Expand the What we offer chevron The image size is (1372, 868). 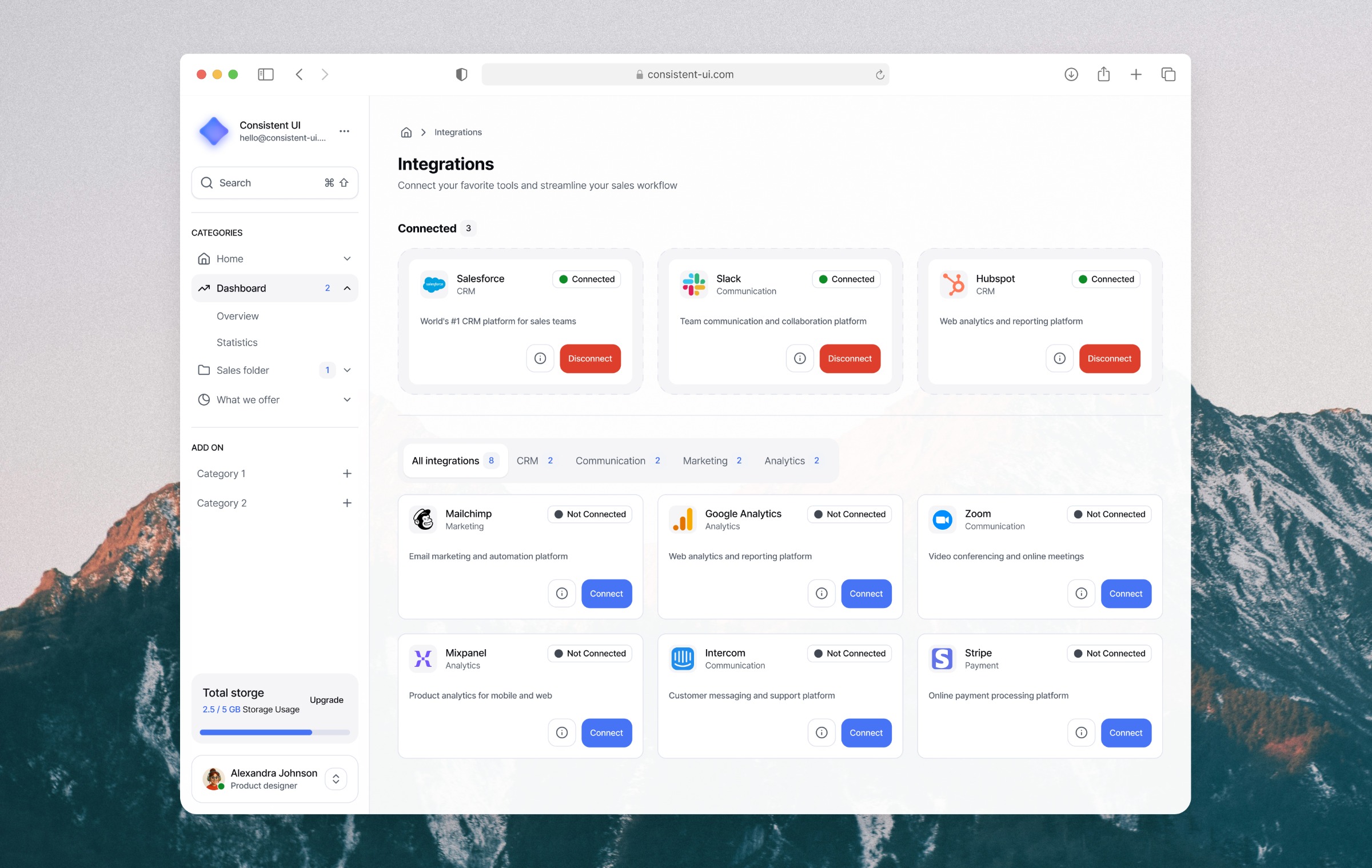(x=347, y=399)
